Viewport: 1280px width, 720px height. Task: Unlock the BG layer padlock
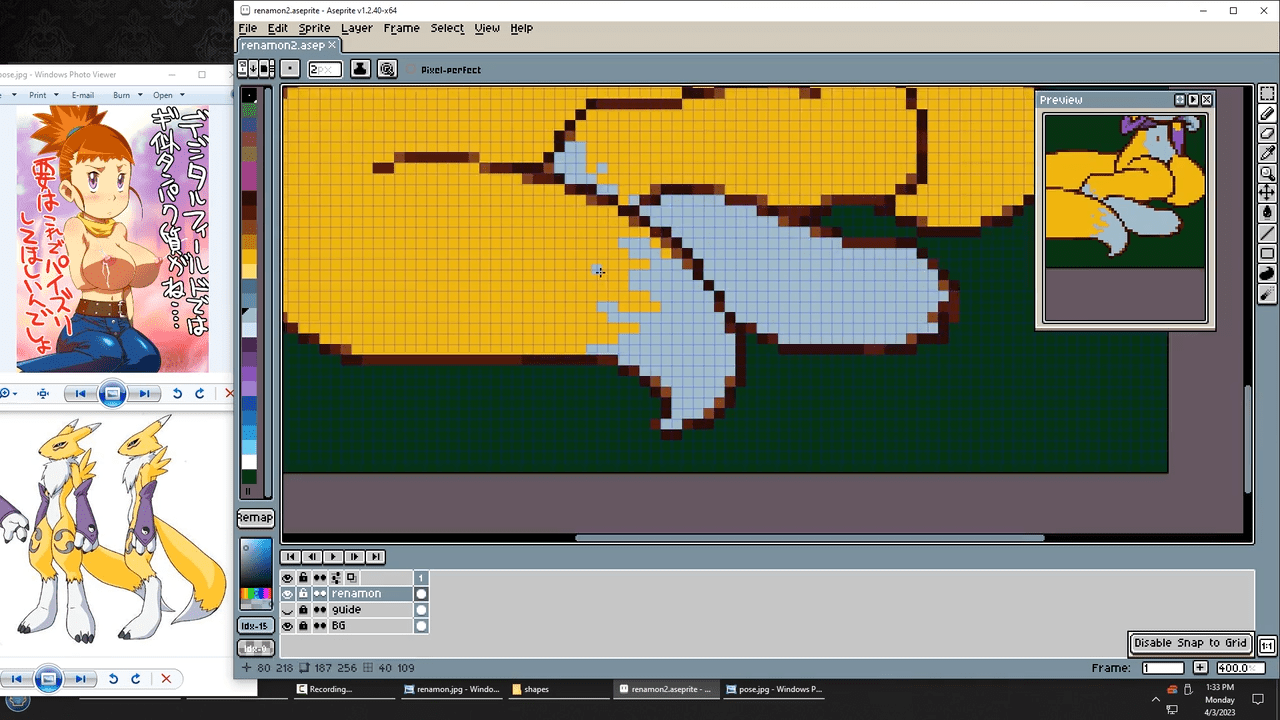(x=303, y=626)
